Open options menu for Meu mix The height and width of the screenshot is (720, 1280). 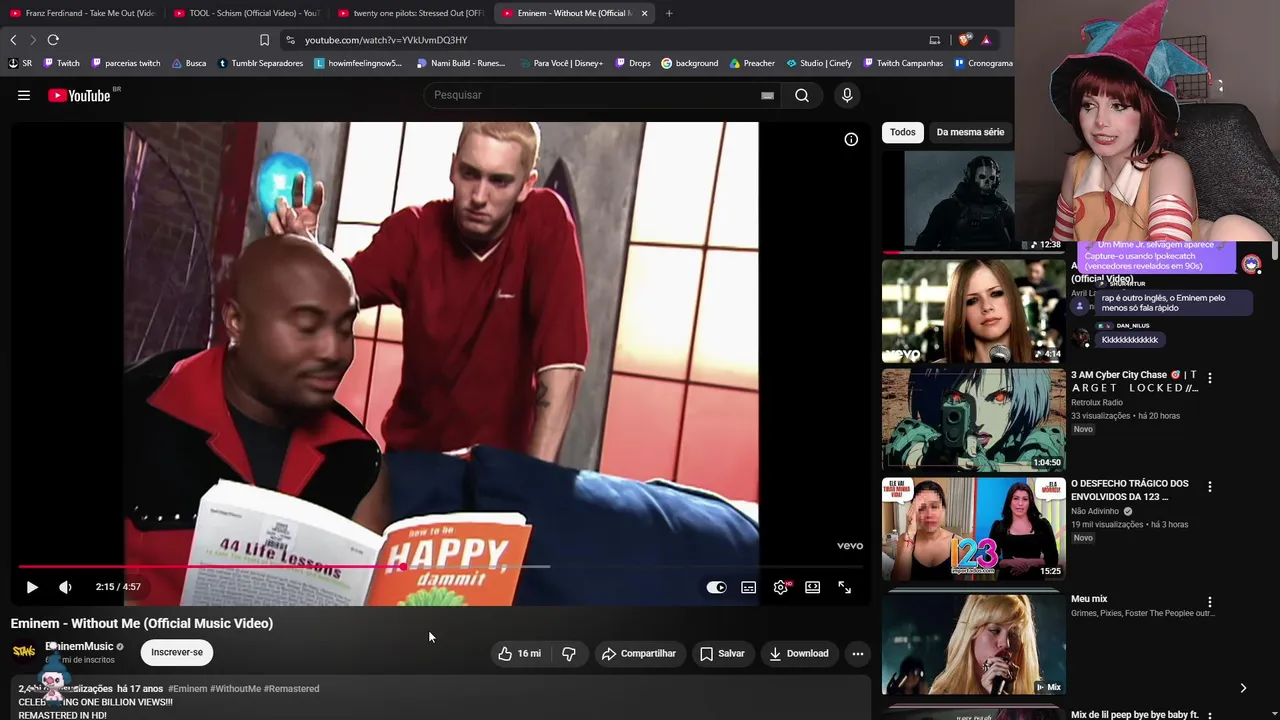coord(1210,602)
